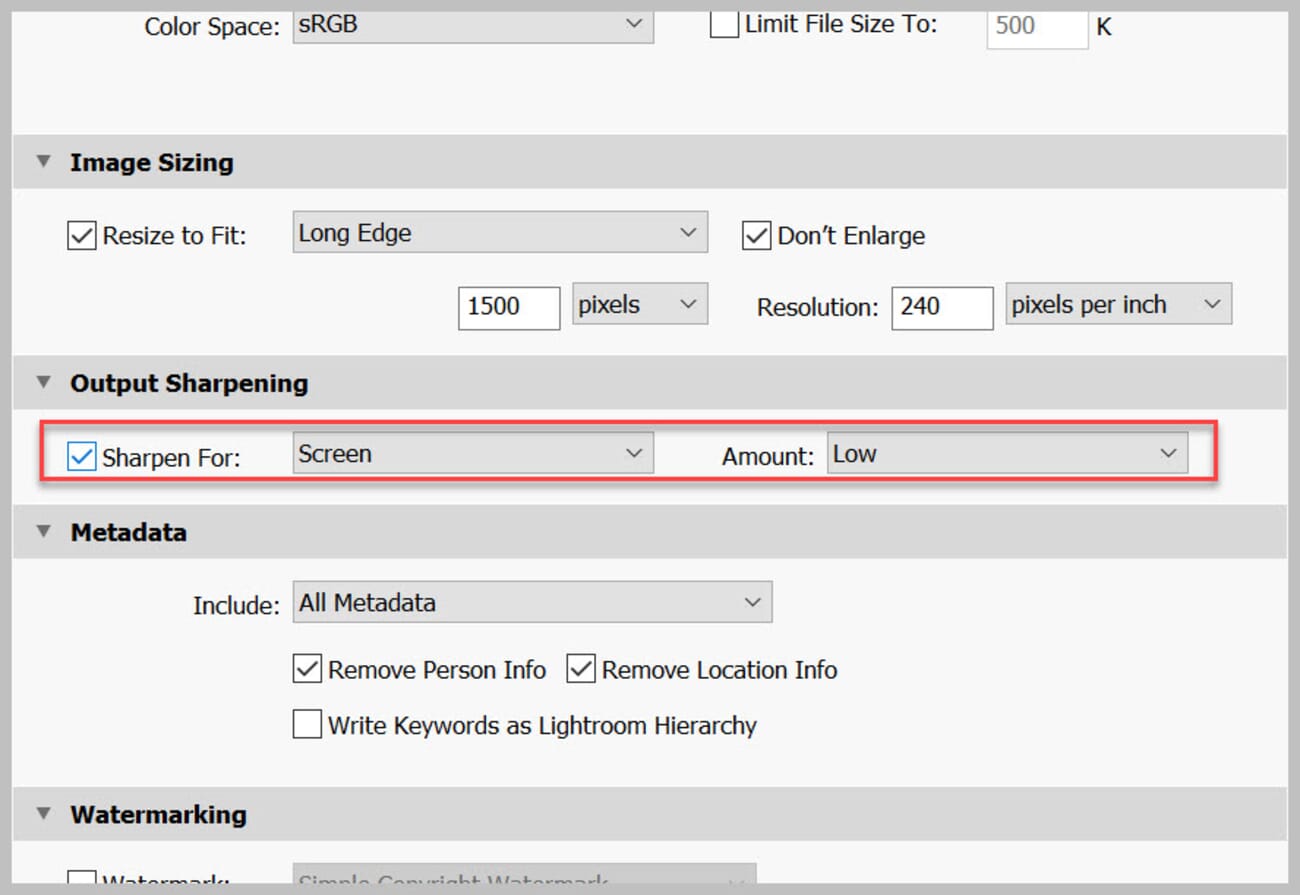This screenshot has width=1300, height=895.
Task: Collapse the Watermarking section
Action: click(42, 814)
